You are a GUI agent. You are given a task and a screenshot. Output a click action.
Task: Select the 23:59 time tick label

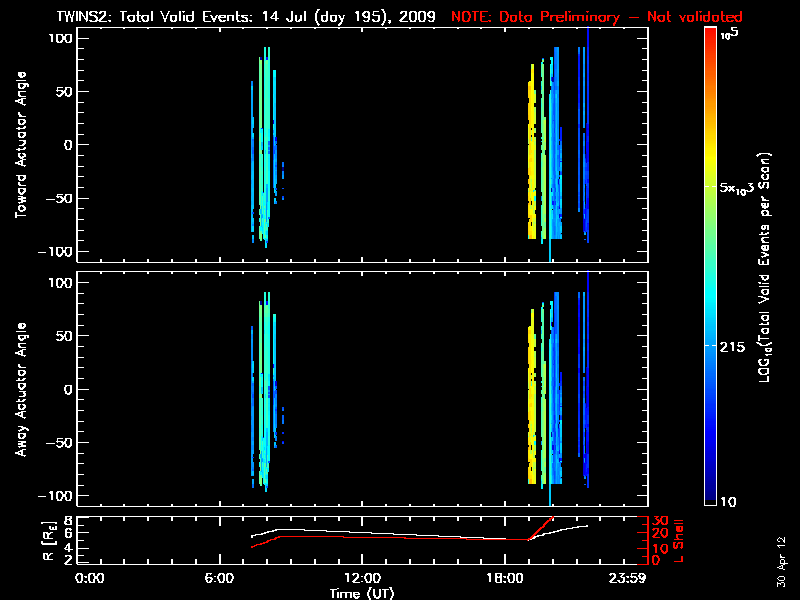pyautogui.click(x=630, y=578)
